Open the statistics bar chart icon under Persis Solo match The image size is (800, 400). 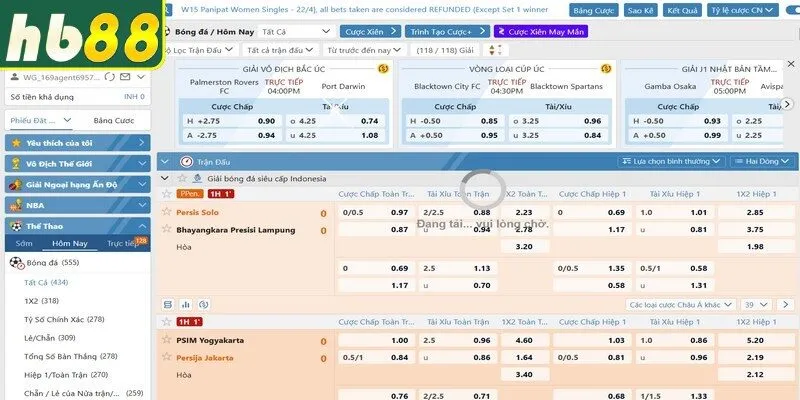pyautogui.click(x=186, y=305)
